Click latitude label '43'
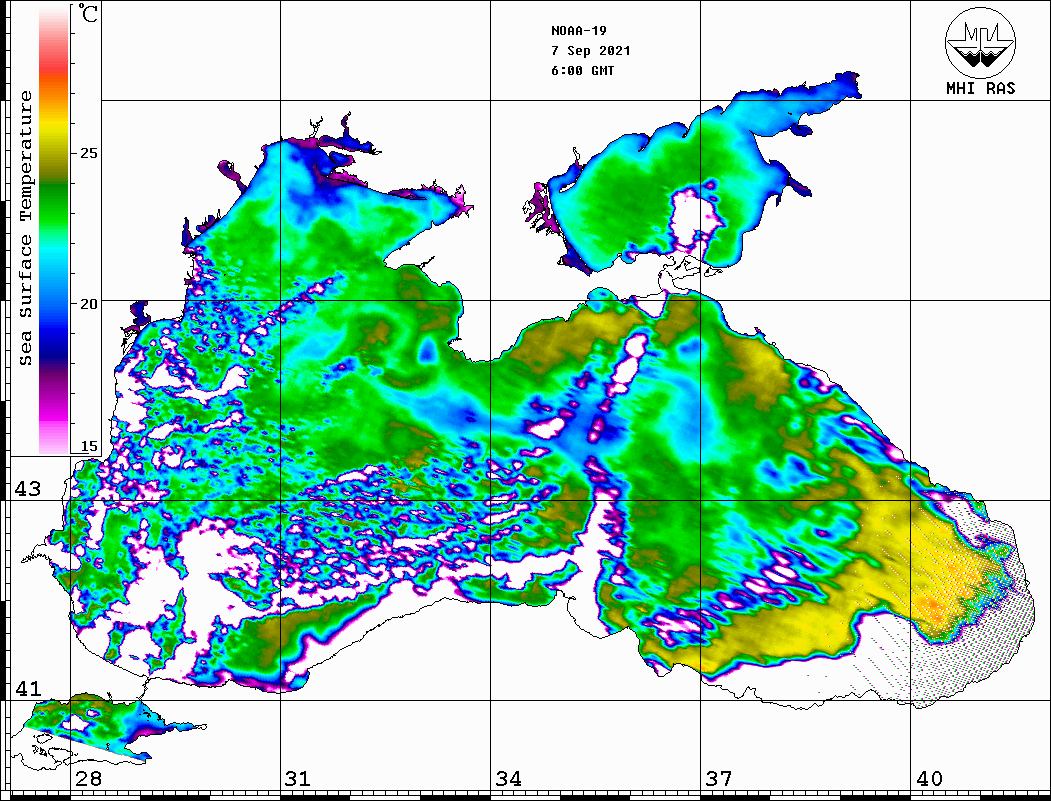 click(28, 489)
